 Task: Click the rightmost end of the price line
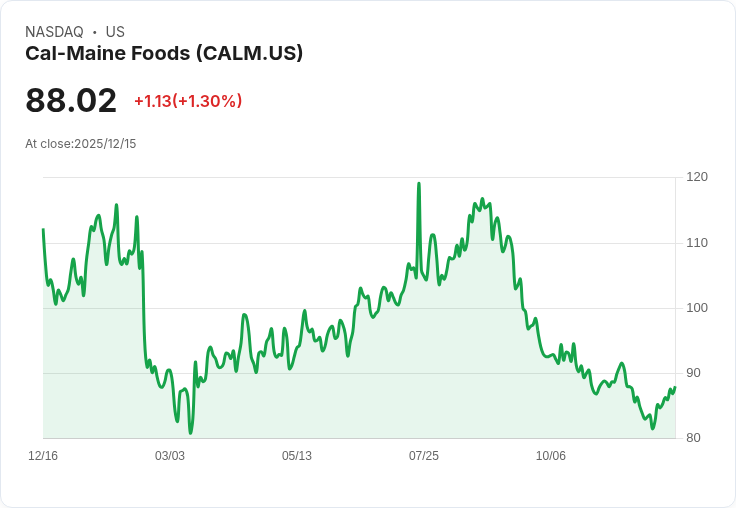tap(675, 387)
